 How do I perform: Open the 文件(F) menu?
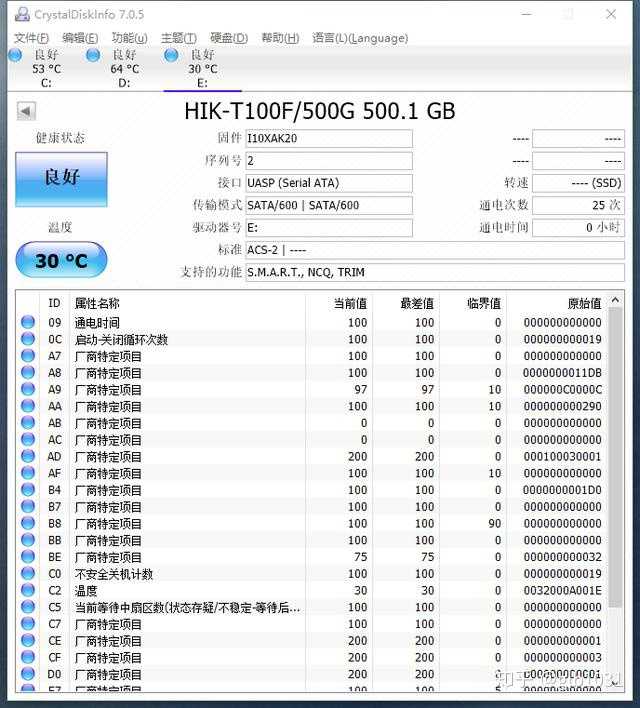click(x=31, y=38)
